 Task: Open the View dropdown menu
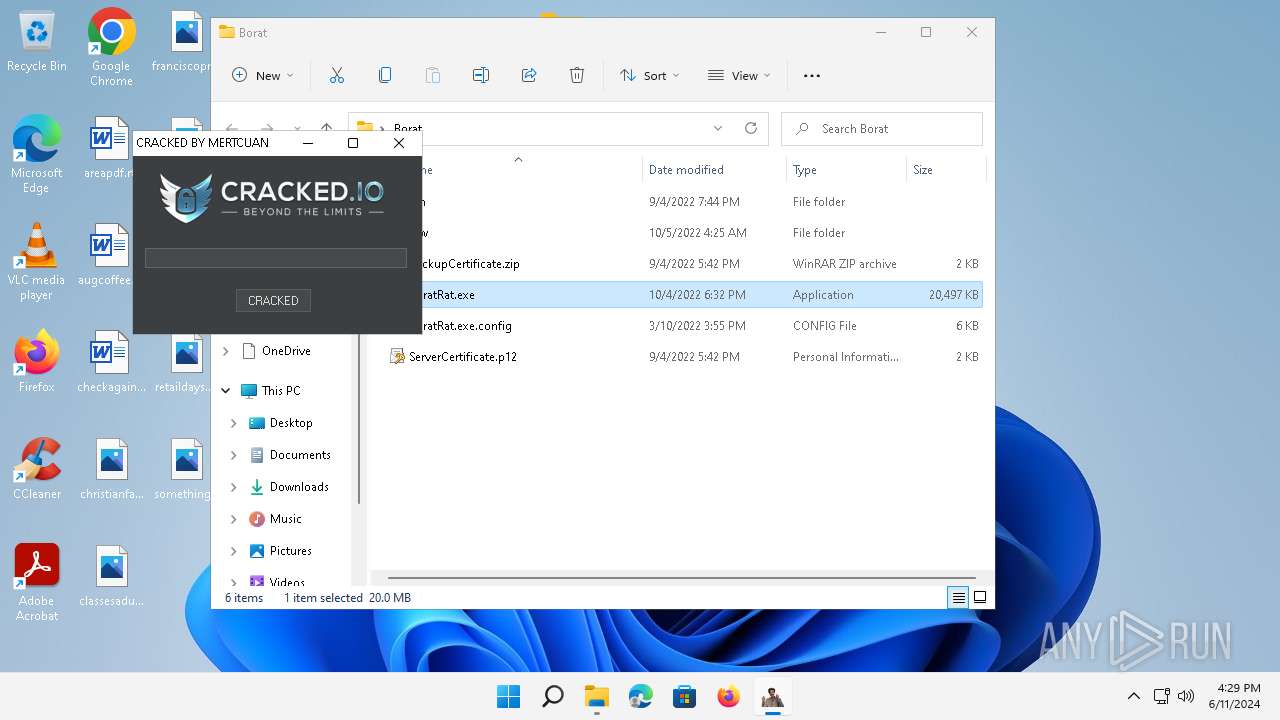tap(739, 75)
